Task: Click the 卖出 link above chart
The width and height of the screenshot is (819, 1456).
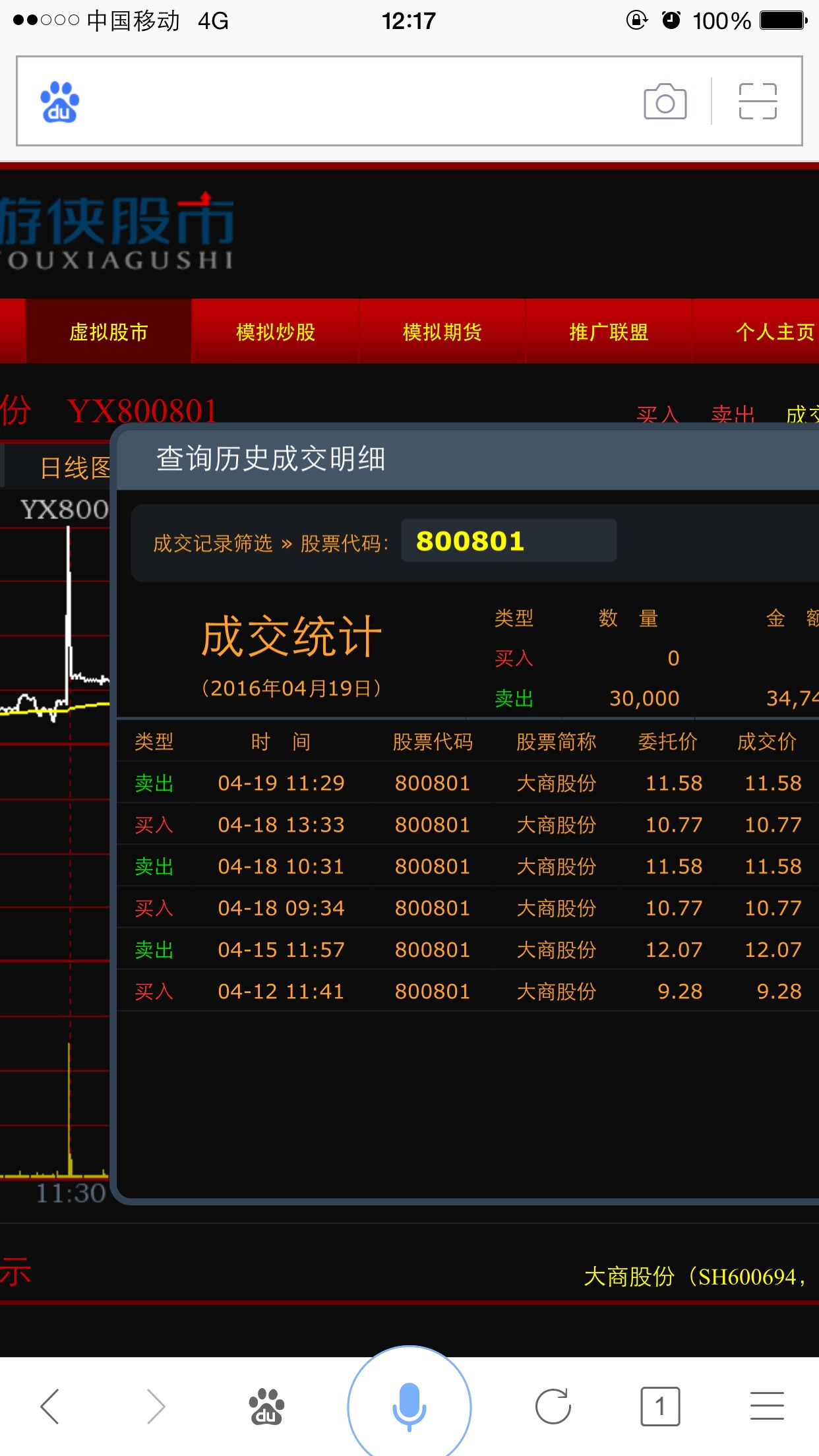Action: tap(733, 415)
